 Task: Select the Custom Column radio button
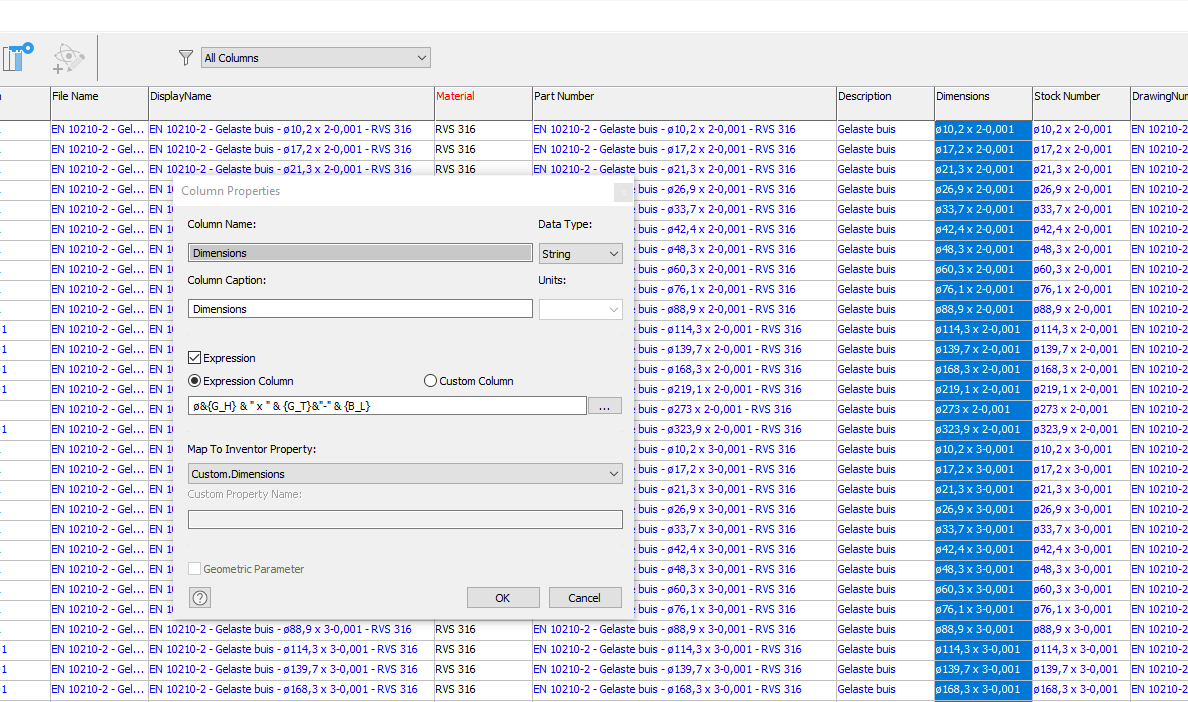(x=430, y=381)
